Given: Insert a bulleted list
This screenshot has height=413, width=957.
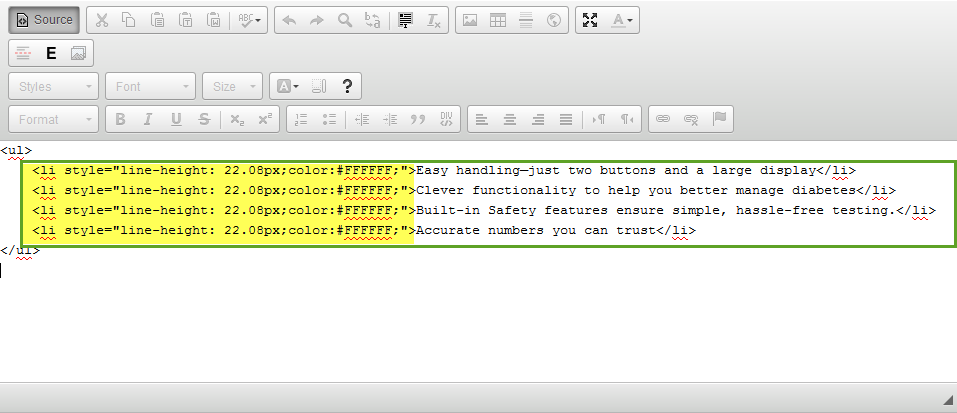Looking at the screenshot, I should 330,120.
